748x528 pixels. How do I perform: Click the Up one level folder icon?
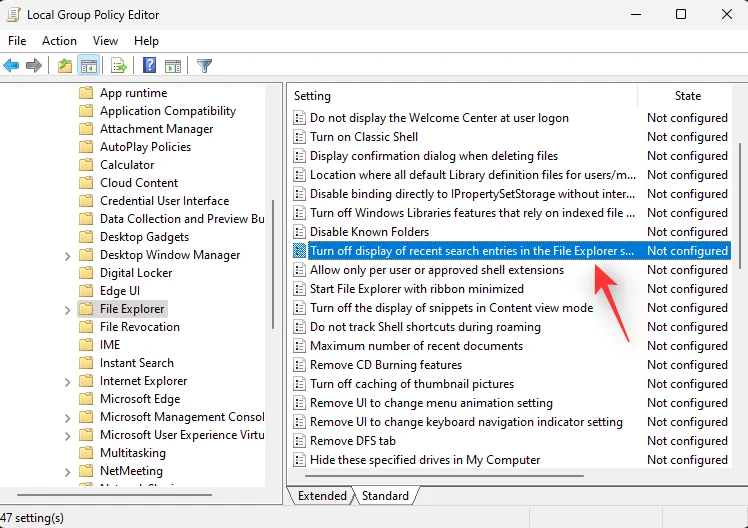65,65
